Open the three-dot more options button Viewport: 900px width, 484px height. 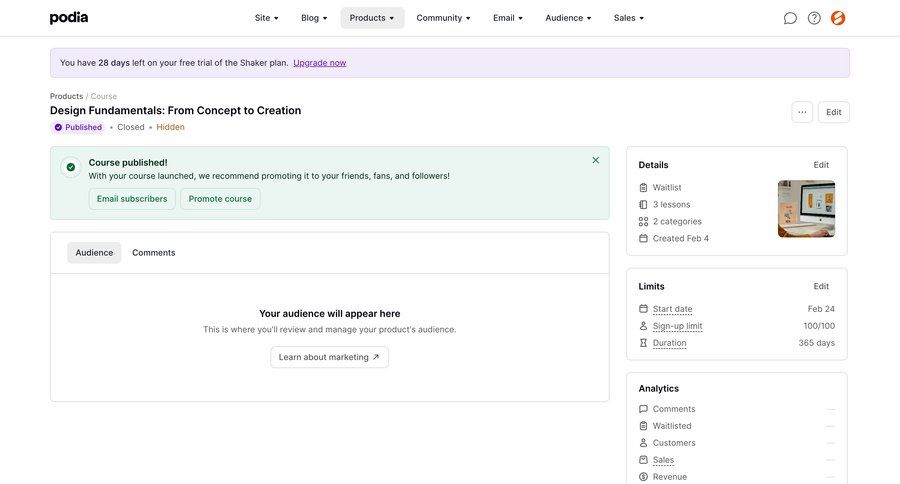tap(802, 112)
